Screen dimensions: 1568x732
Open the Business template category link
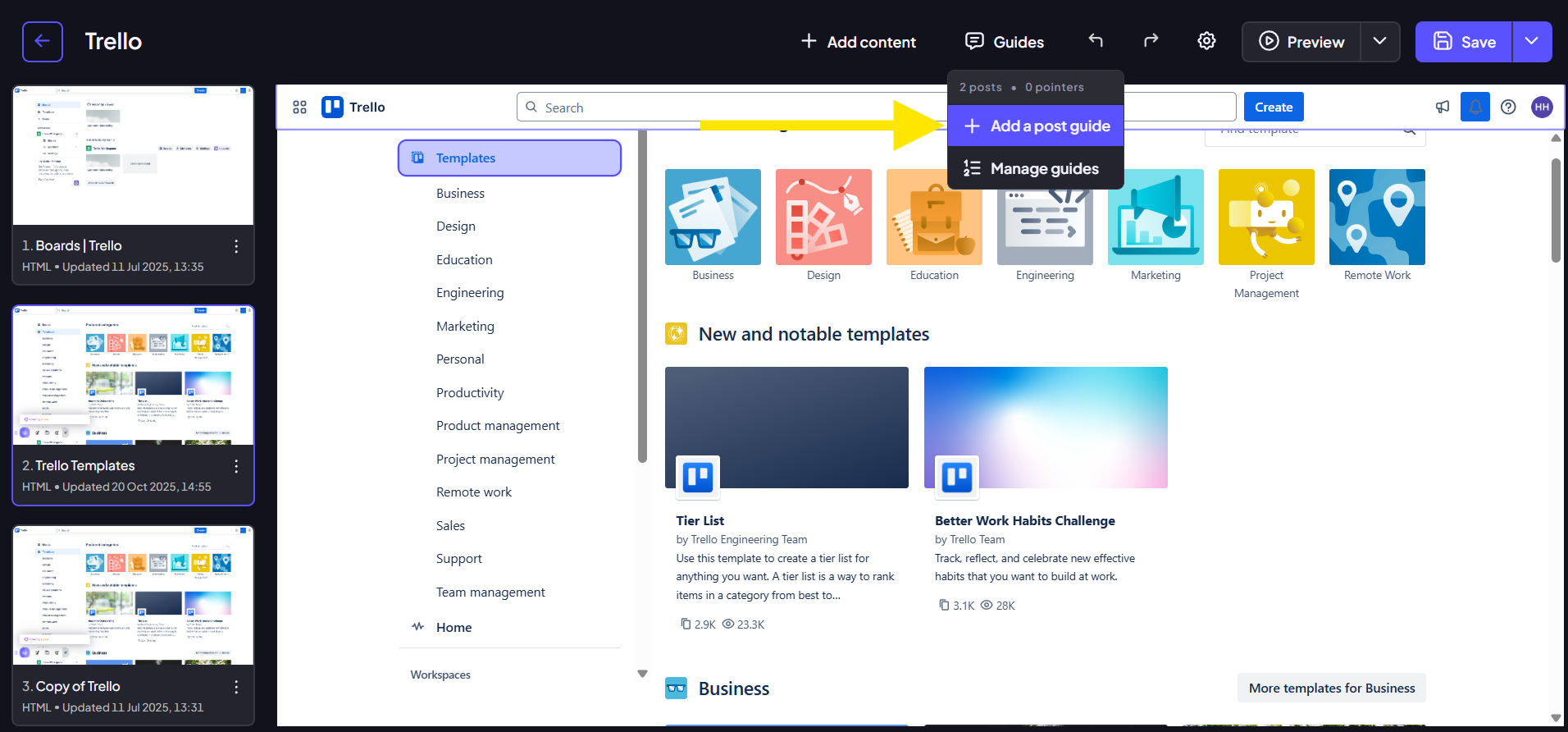pos(460,194)
